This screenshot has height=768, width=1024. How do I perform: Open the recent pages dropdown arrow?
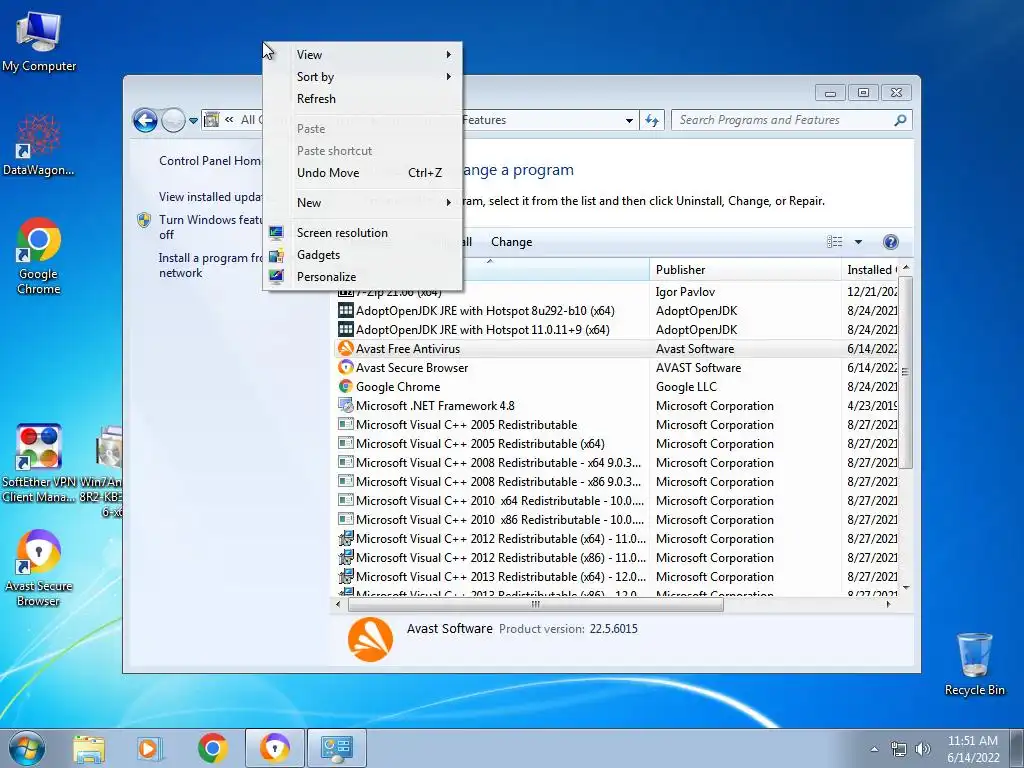[x=193, y=120]
